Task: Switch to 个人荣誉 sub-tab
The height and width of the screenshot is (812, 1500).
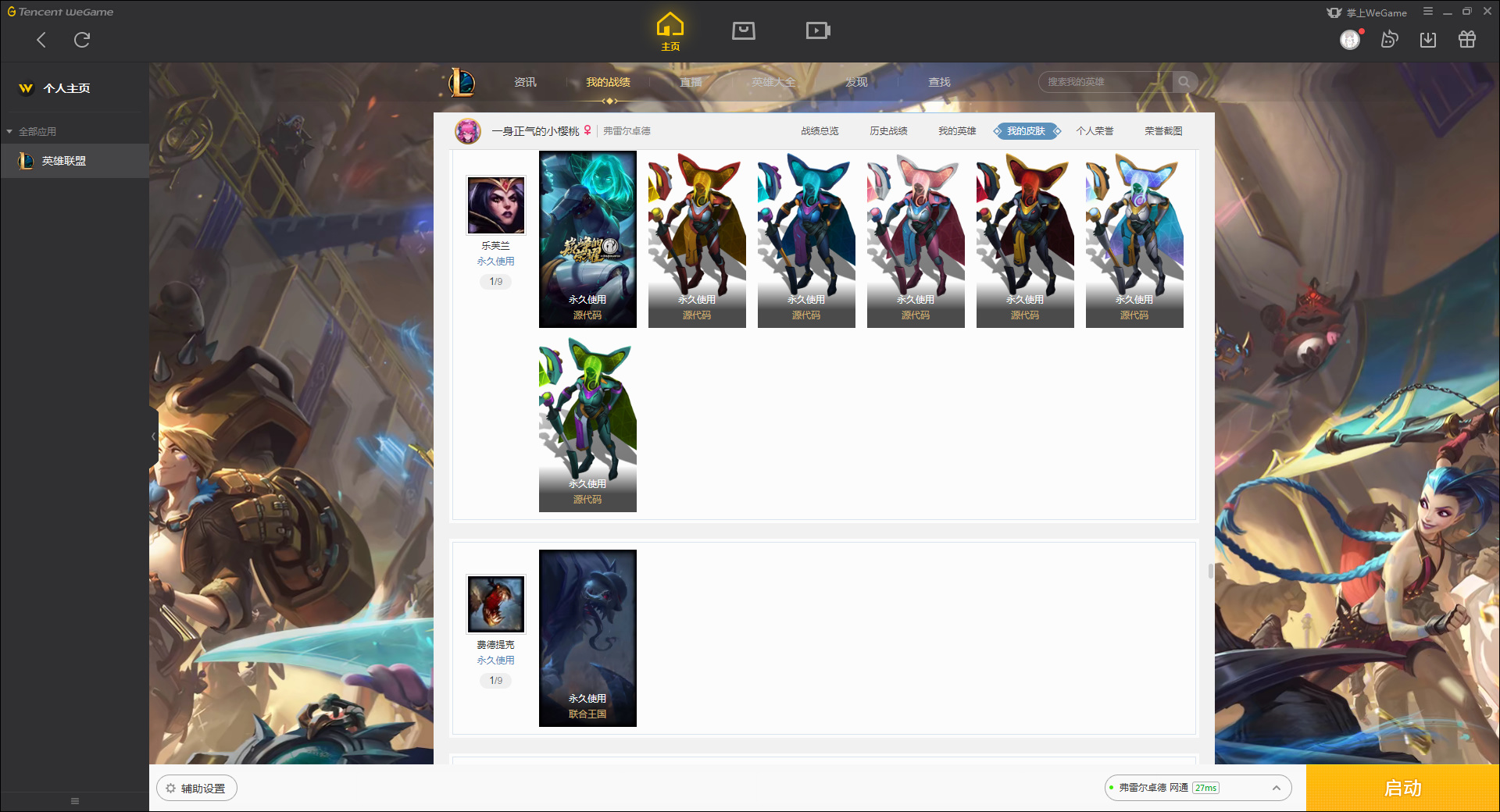Action: [x=1095, y=131]
